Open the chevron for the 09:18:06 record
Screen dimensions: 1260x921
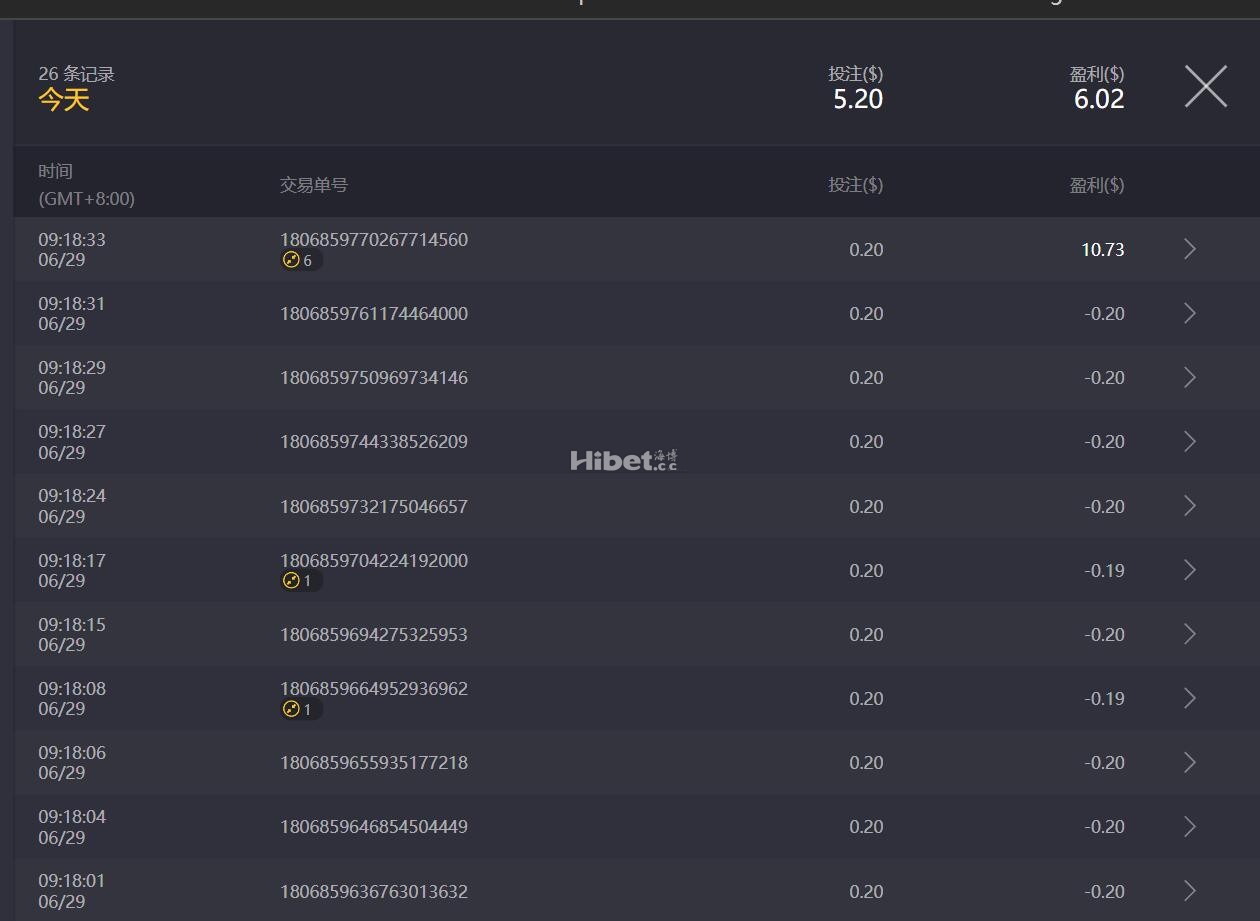1189,762
